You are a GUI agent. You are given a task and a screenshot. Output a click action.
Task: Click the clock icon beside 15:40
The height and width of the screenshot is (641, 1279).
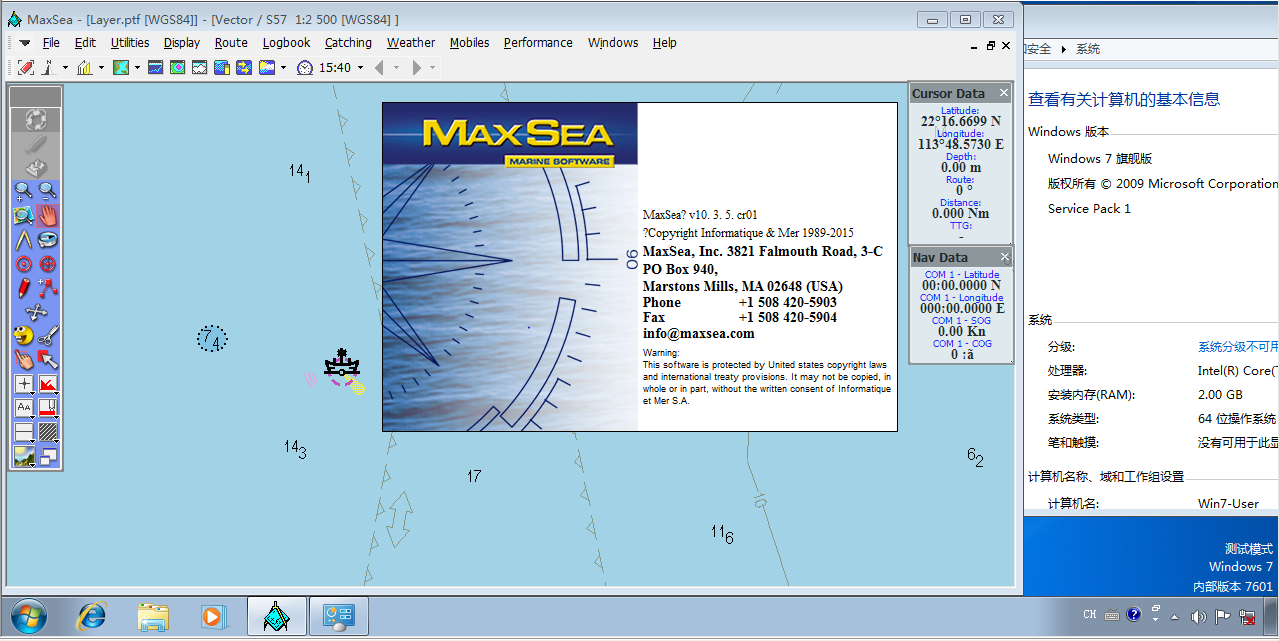coord(305,67)
